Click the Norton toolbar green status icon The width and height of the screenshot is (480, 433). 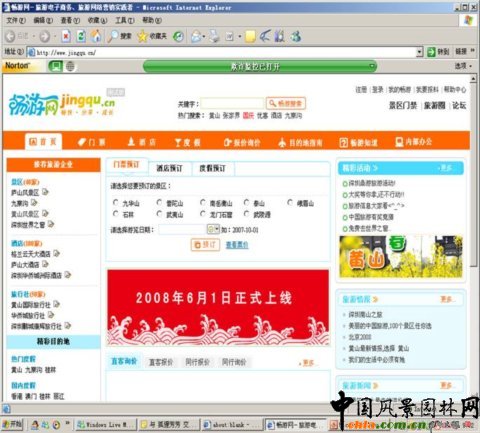[55, 66]
